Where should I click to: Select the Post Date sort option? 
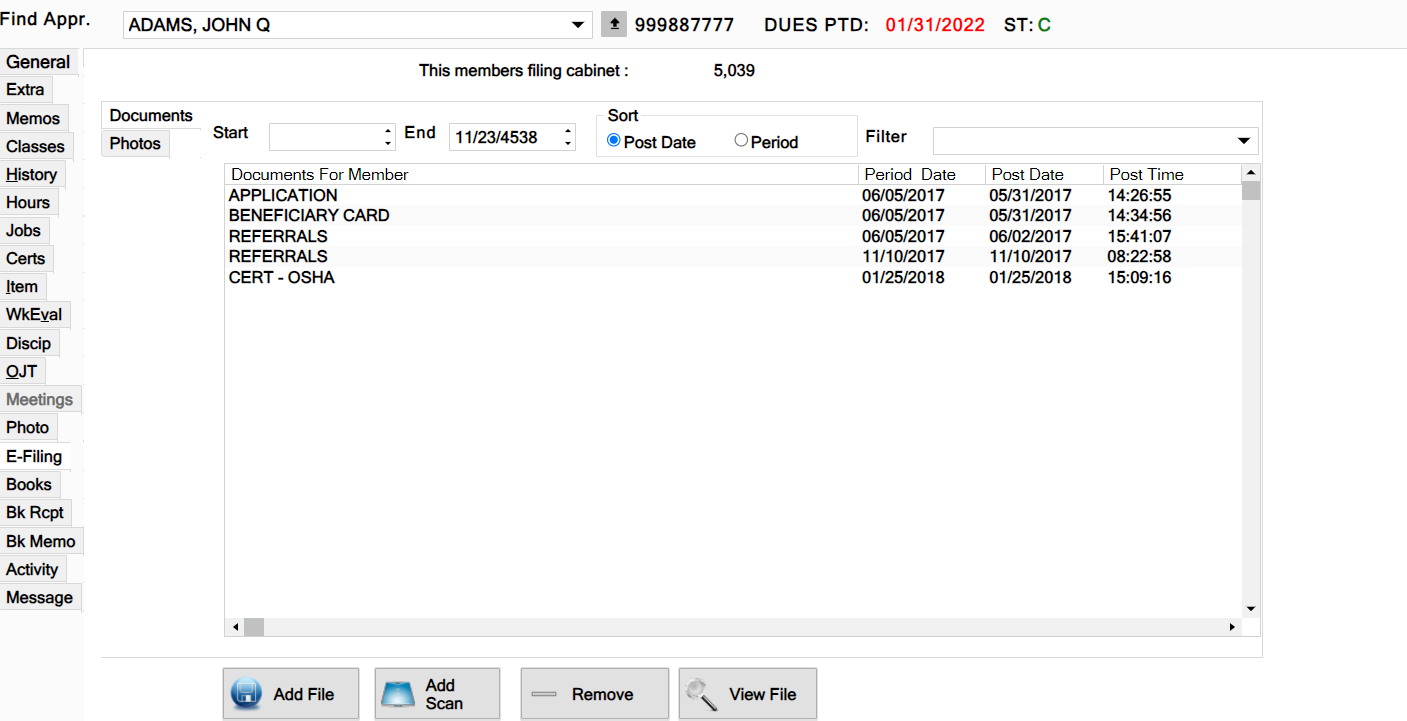pyautogui.click(x=614, y=141)
